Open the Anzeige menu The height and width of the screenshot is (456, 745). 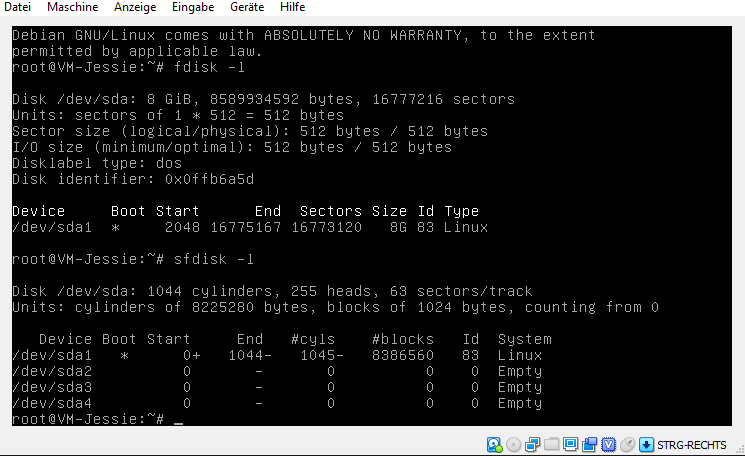135,7
